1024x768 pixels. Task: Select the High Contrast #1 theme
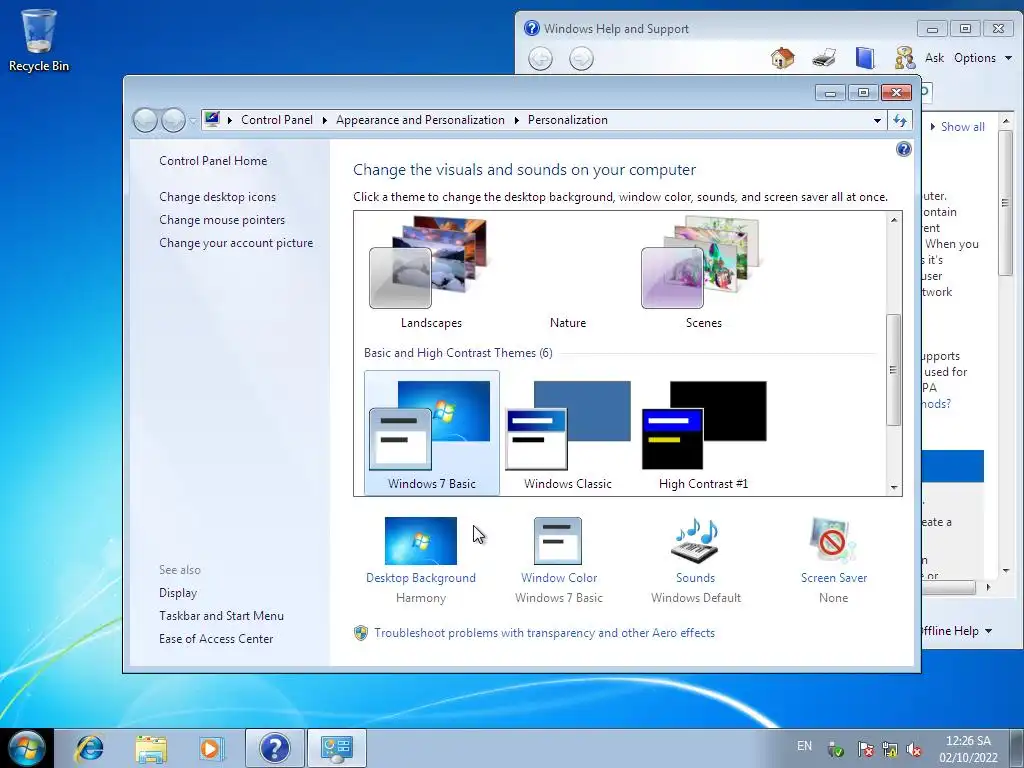[x=703, y=434]
